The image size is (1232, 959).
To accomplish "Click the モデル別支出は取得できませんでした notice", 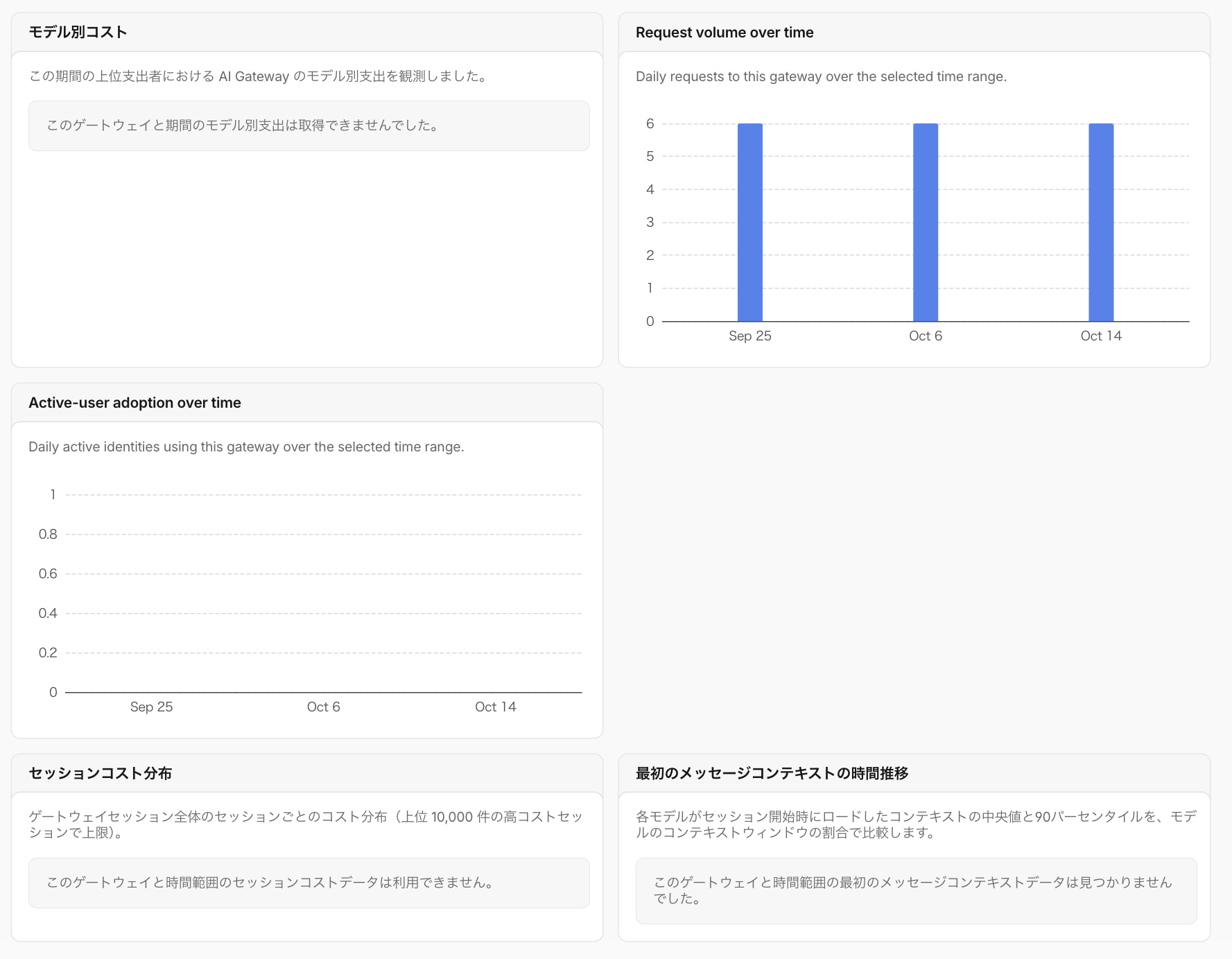I will pos(309,126).
